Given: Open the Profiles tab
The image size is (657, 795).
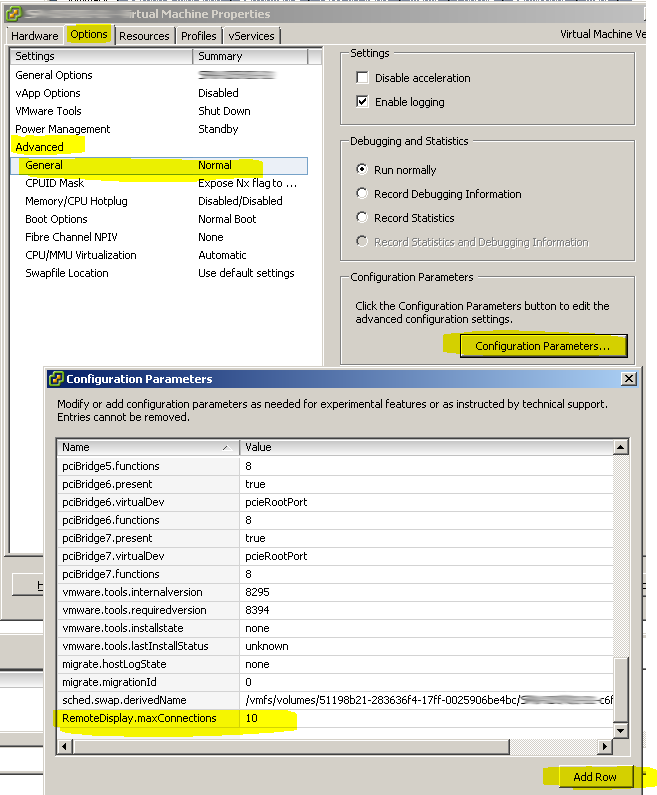Looking at the screenshot, I should pos(198,36).
